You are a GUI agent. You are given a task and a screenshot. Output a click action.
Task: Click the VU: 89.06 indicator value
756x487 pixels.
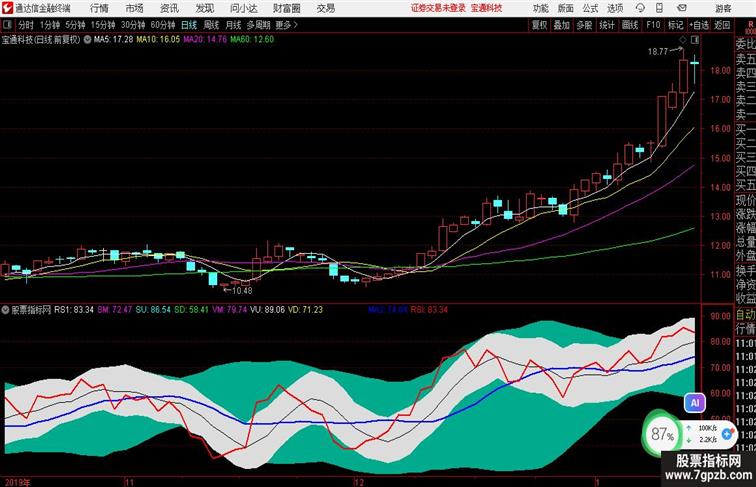268,310
